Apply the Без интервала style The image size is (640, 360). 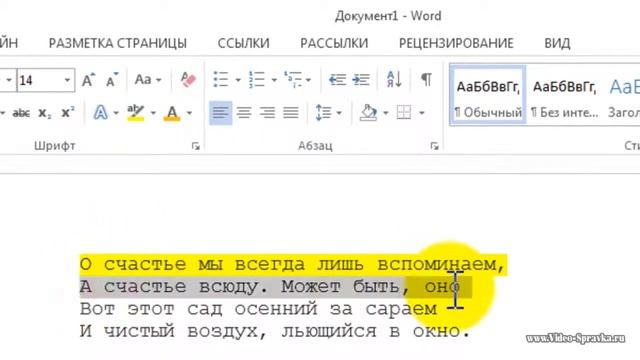click(x=564, y=96)
